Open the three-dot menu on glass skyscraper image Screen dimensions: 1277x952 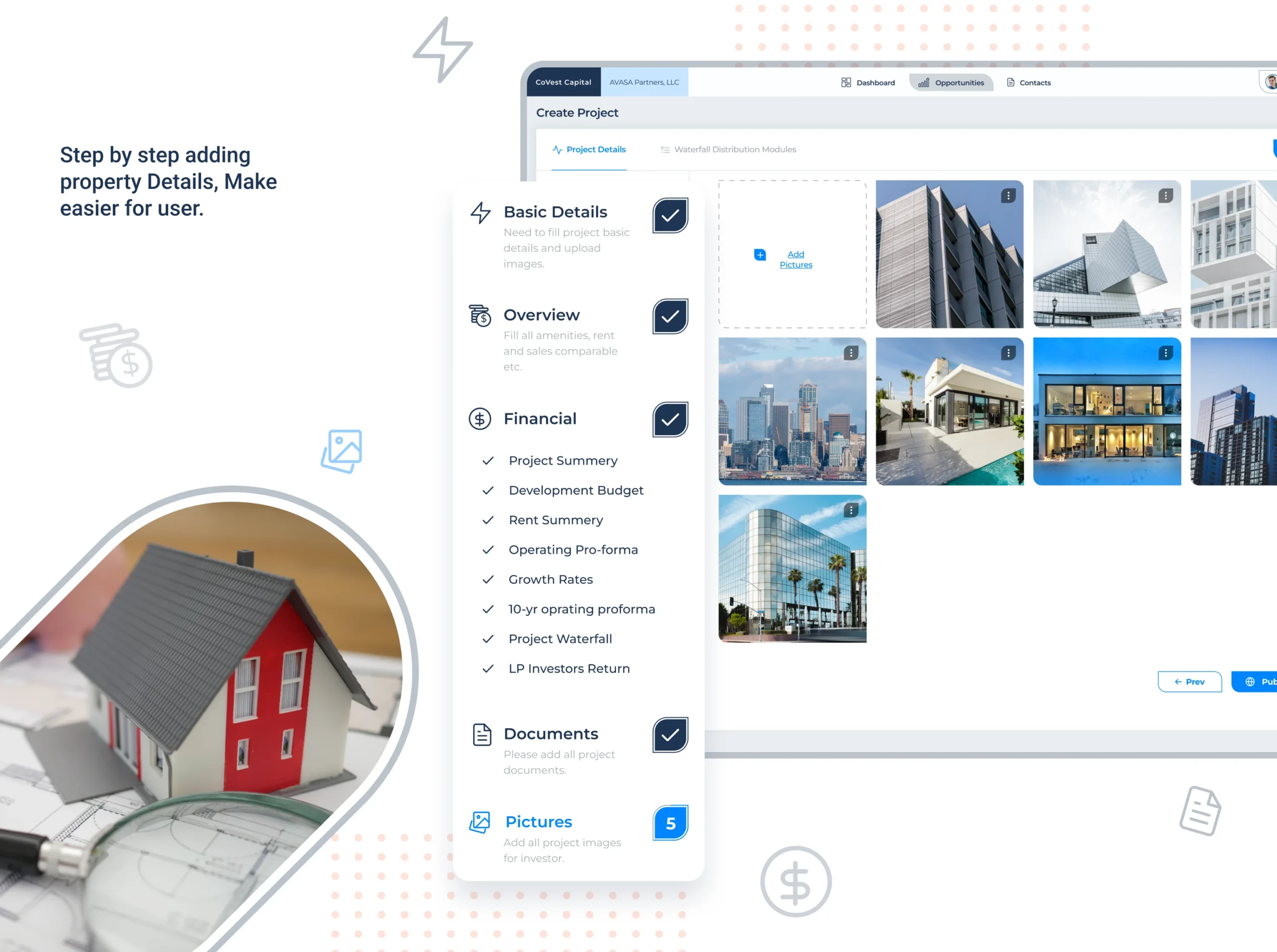tap(850, 510)
